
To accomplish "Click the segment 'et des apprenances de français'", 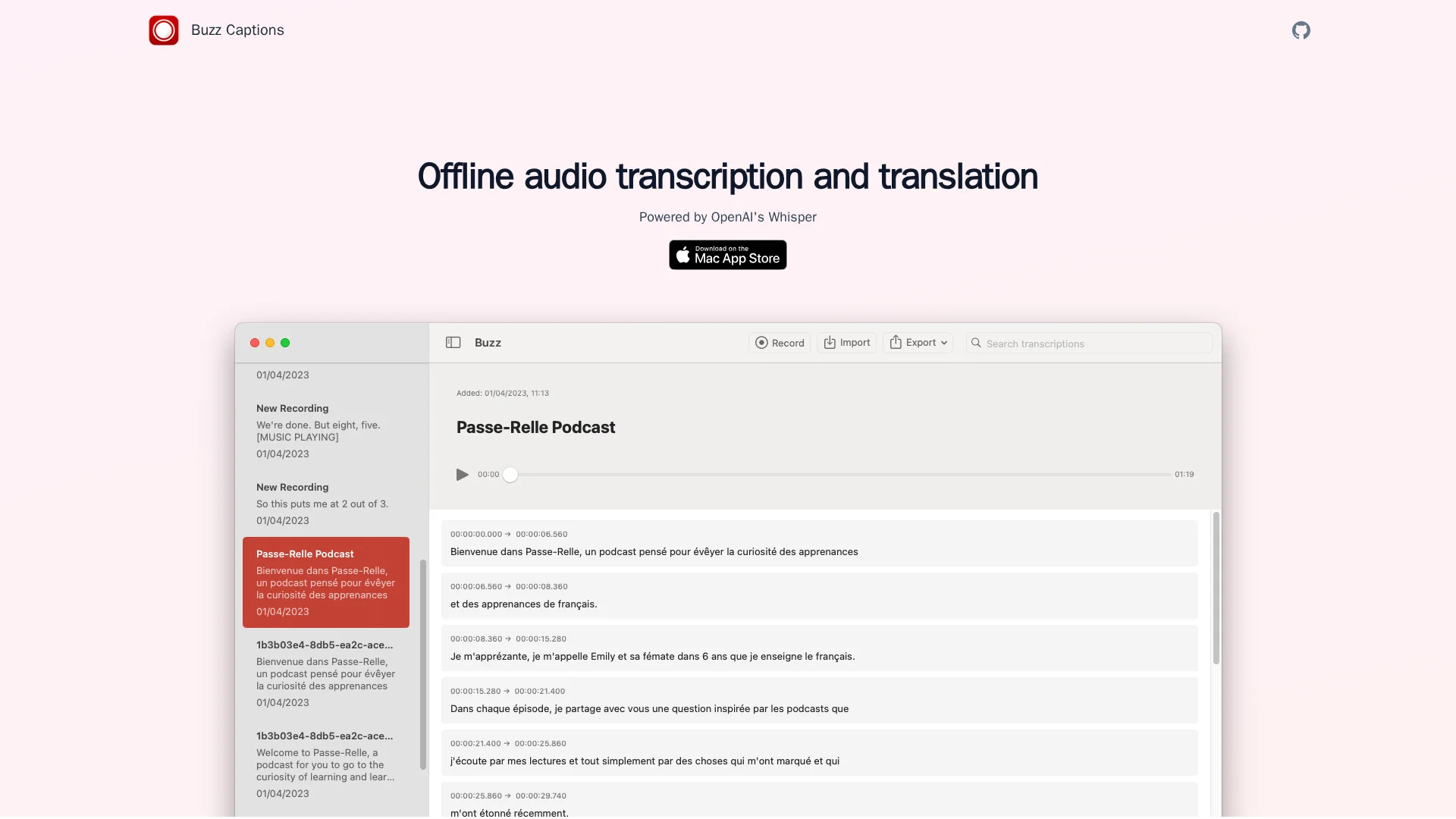I will [819, 596].
